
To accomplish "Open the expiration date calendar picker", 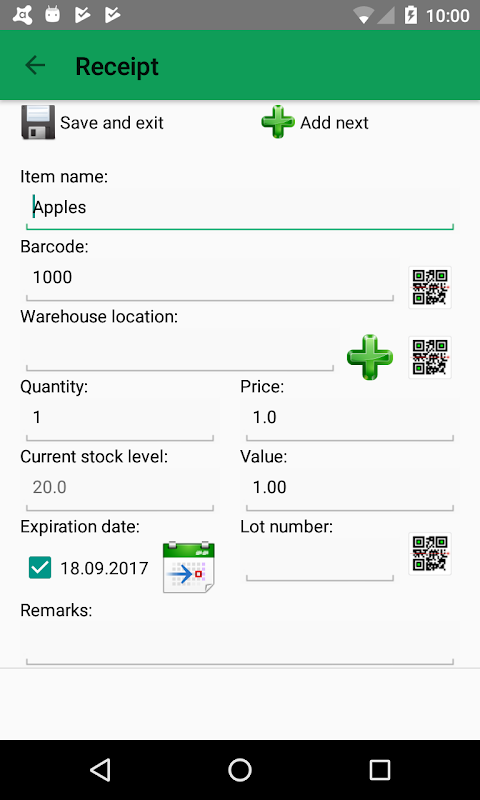I will coord(189,567).
